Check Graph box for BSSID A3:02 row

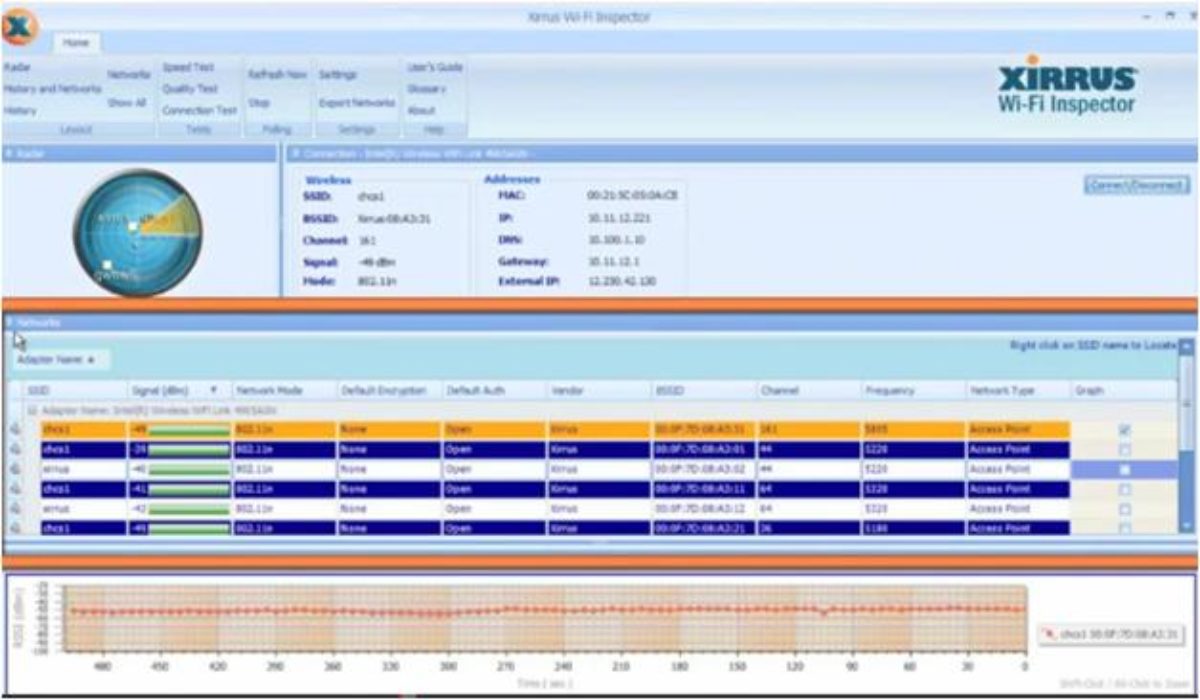tap(1125, 469)
